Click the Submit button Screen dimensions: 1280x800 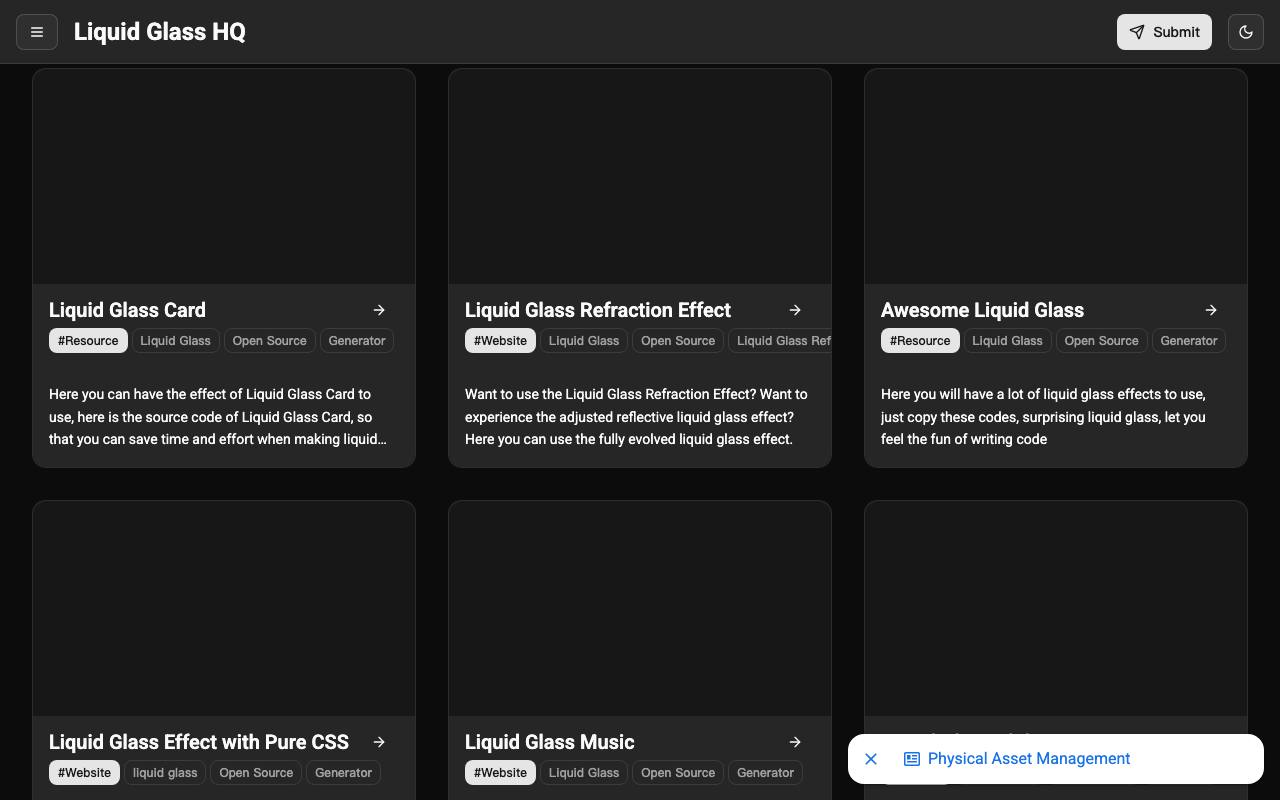click(x=1164, y=32)
